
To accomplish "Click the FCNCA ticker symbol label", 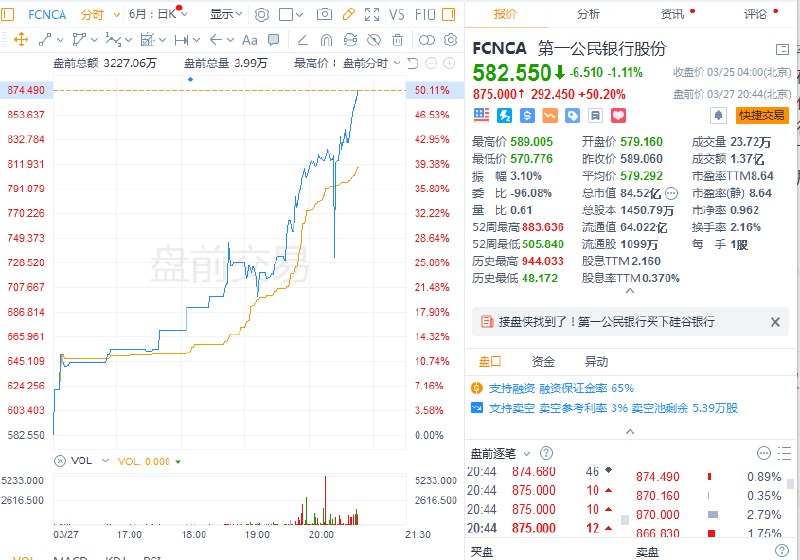I will click(499, 48).
